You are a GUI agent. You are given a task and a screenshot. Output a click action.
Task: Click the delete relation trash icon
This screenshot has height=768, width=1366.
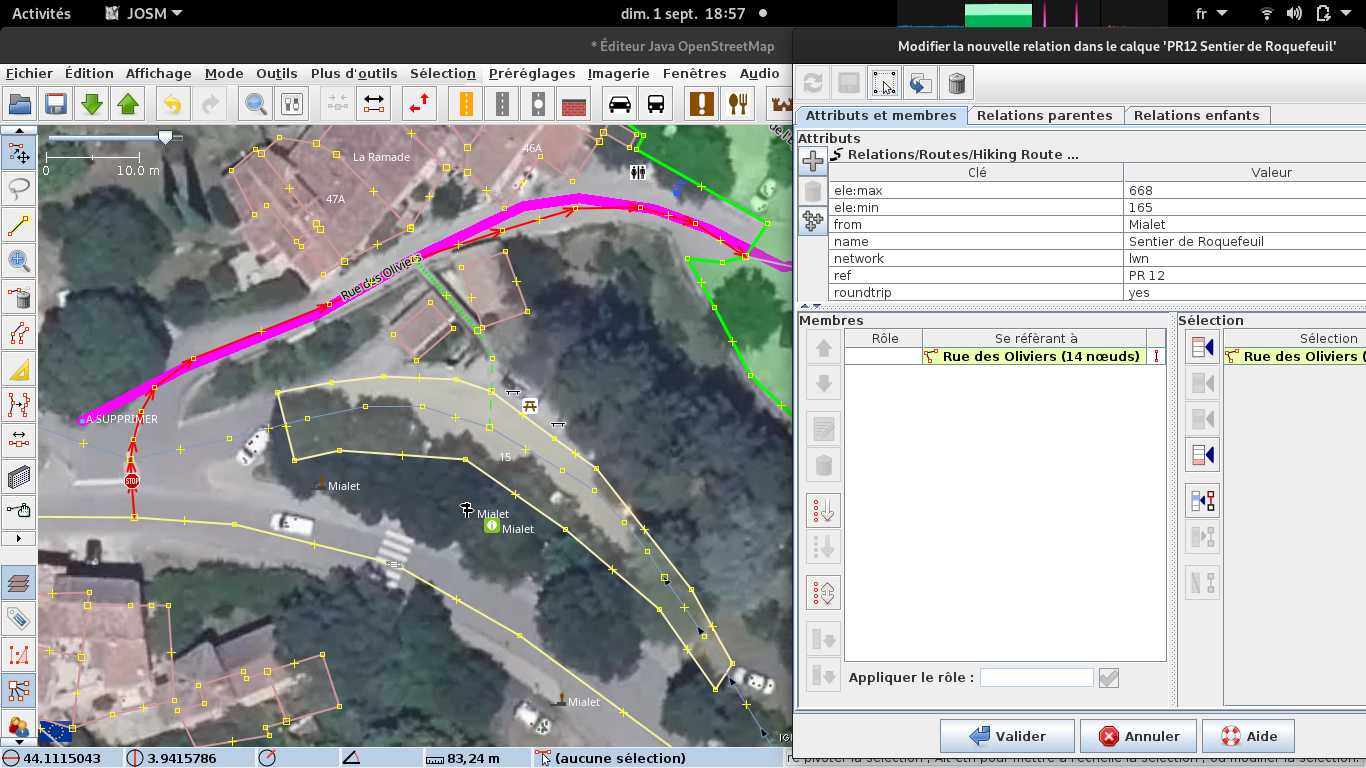click(956, 83)
